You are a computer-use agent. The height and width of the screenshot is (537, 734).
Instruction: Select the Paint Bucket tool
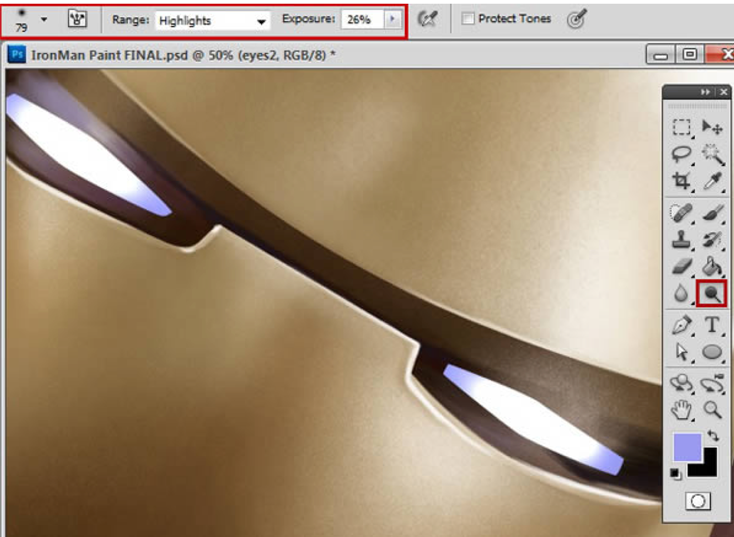[712, 266]
